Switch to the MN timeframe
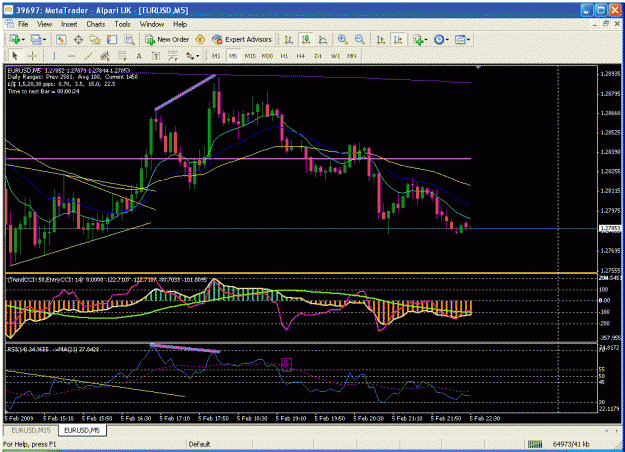This screenshot has height=452, width=625. (351, 56)
